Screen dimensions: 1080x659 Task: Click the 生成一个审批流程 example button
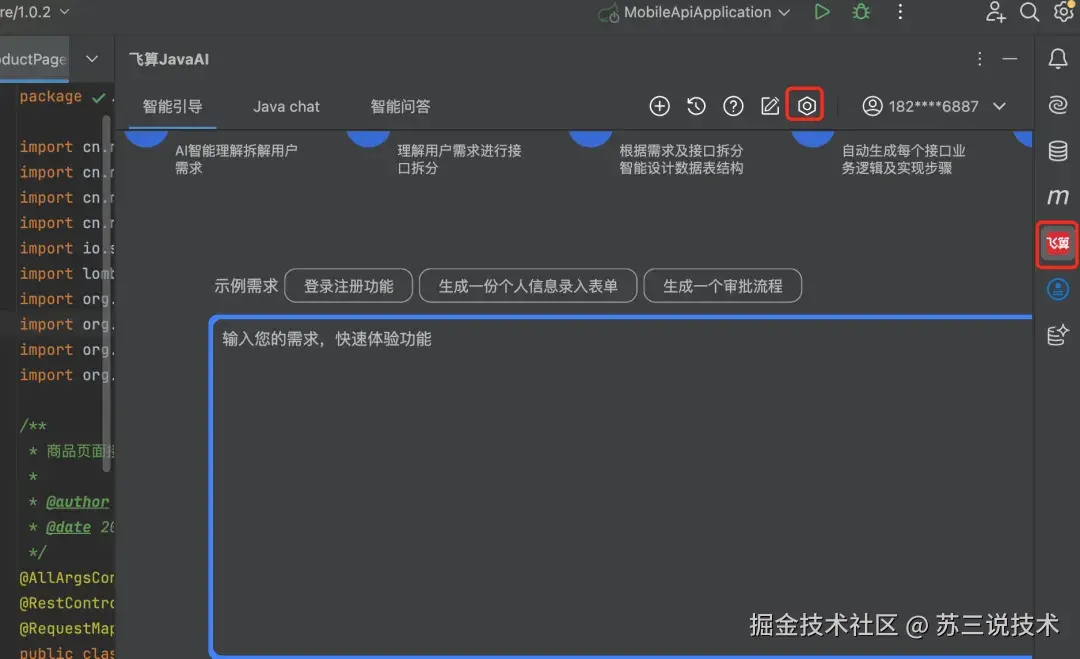[723, 286]
